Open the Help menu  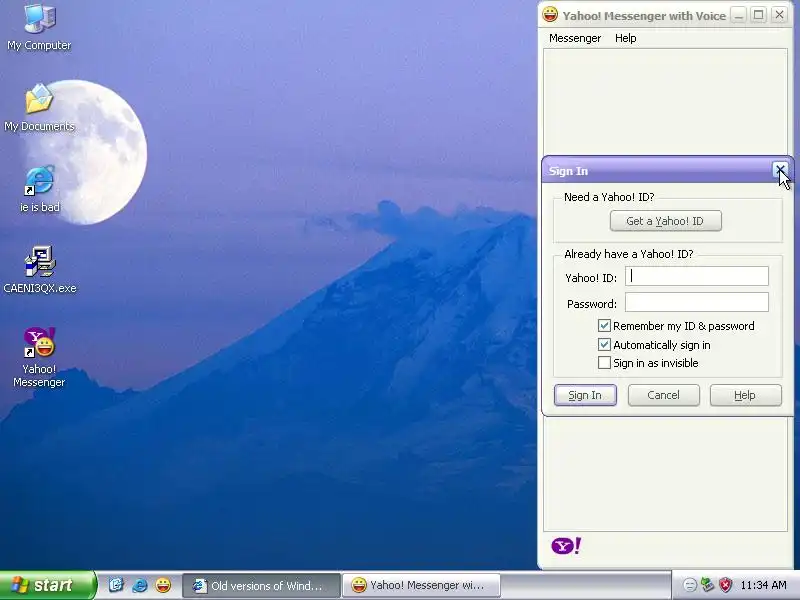pyautogui.click(x=626, y=38)
